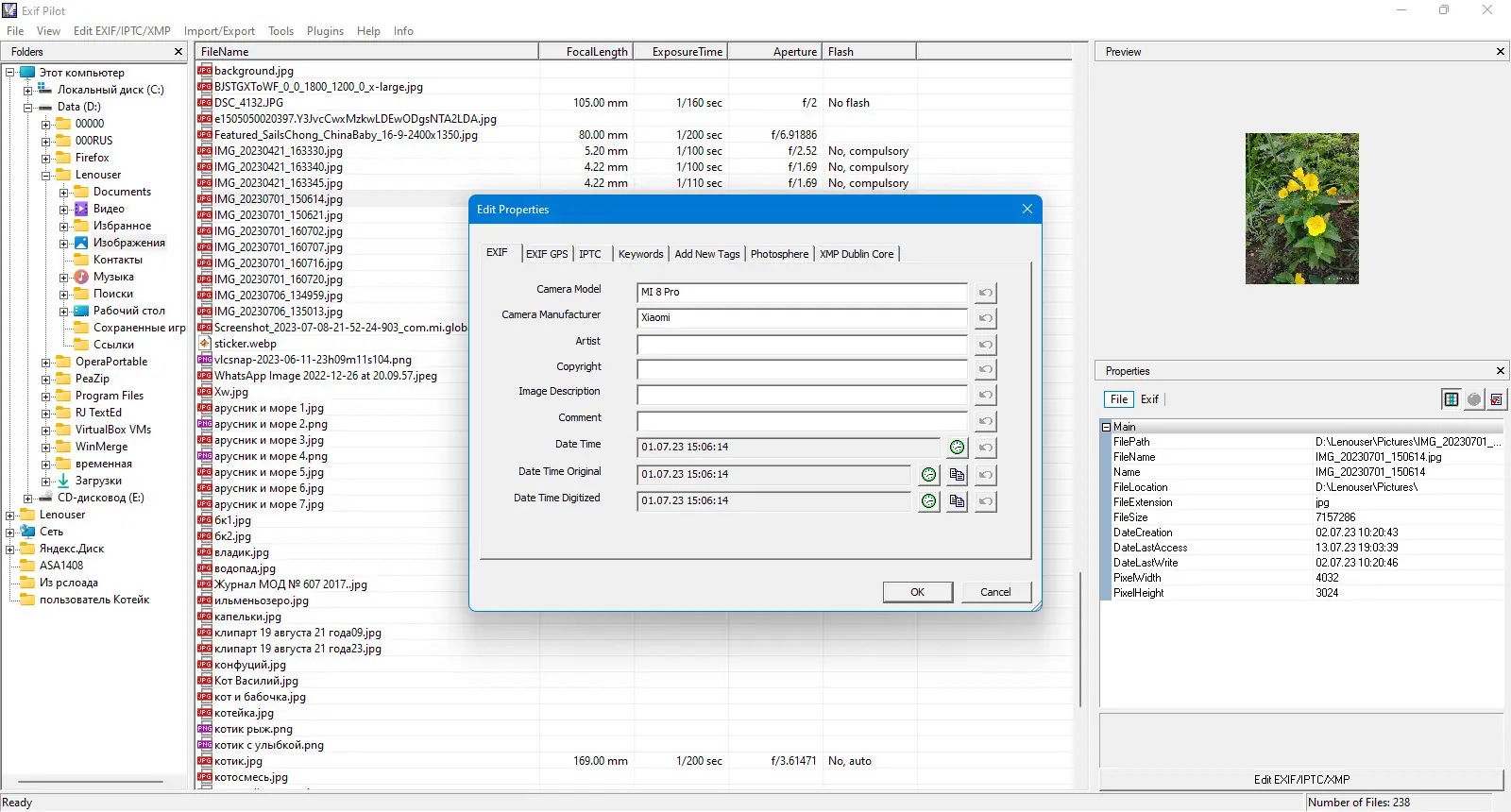Click the File toggle in Properties panel
Image resolution: width=1511 pixels, height=812 pixels.
tap(1119, 399)
